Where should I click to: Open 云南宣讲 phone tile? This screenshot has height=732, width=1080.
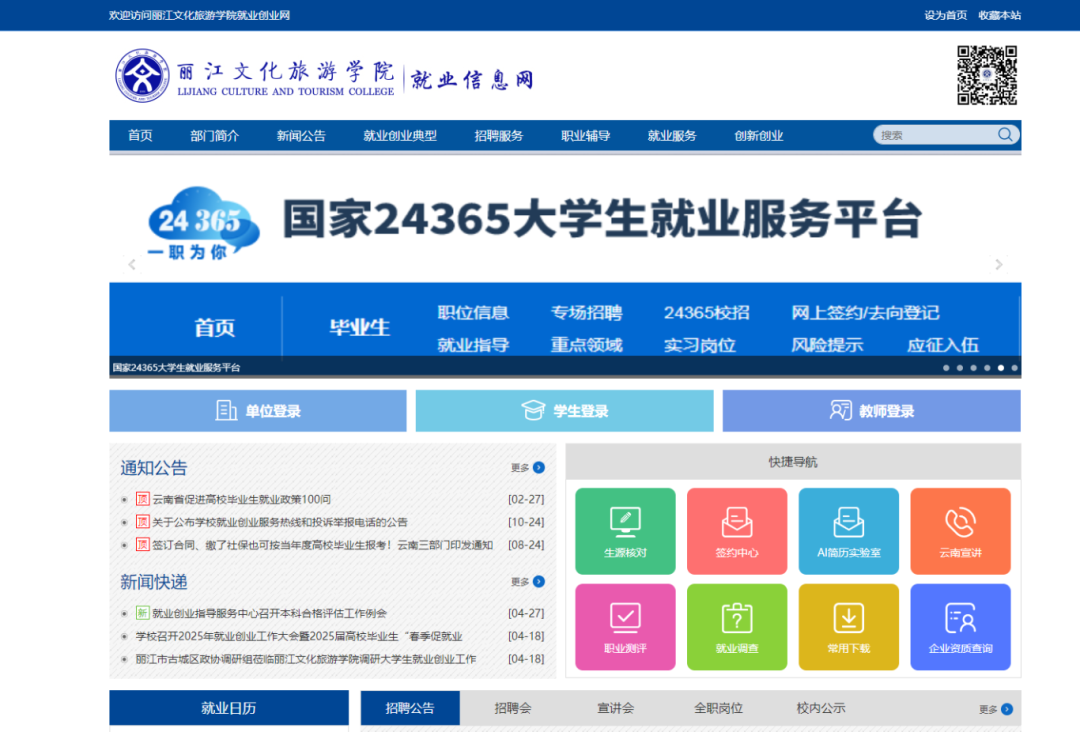pyautogui.click(x=960, y=531)
